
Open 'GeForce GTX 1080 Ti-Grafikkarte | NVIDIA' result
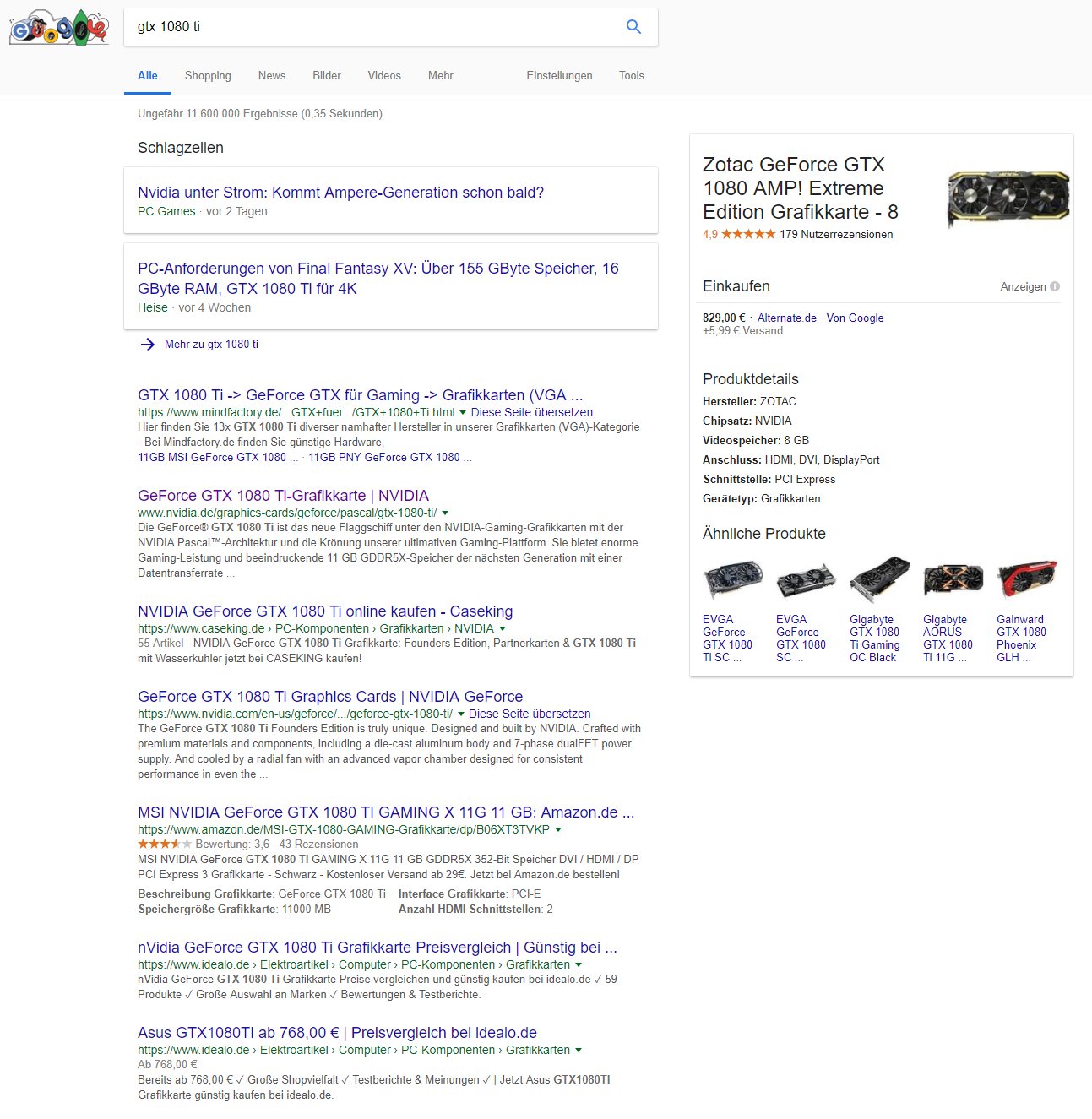coord(283,496)
